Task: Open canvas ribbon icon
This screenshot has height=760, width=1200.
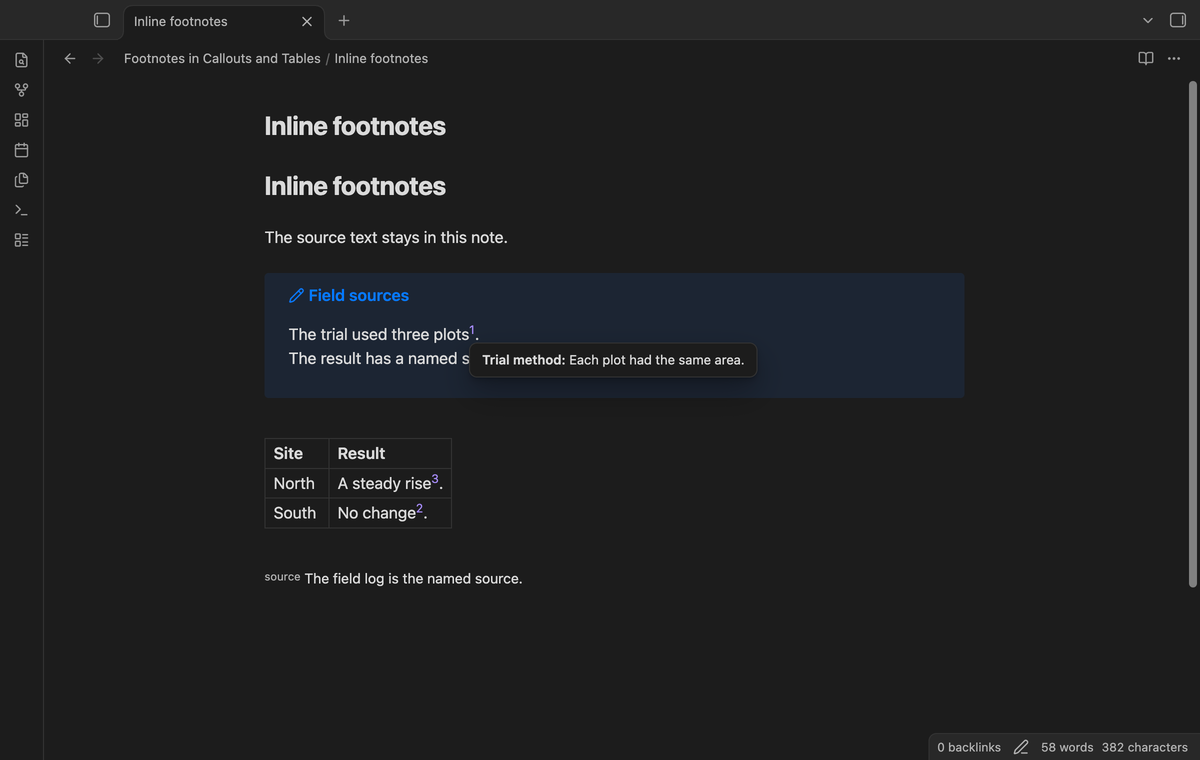Action: (21, 120)
